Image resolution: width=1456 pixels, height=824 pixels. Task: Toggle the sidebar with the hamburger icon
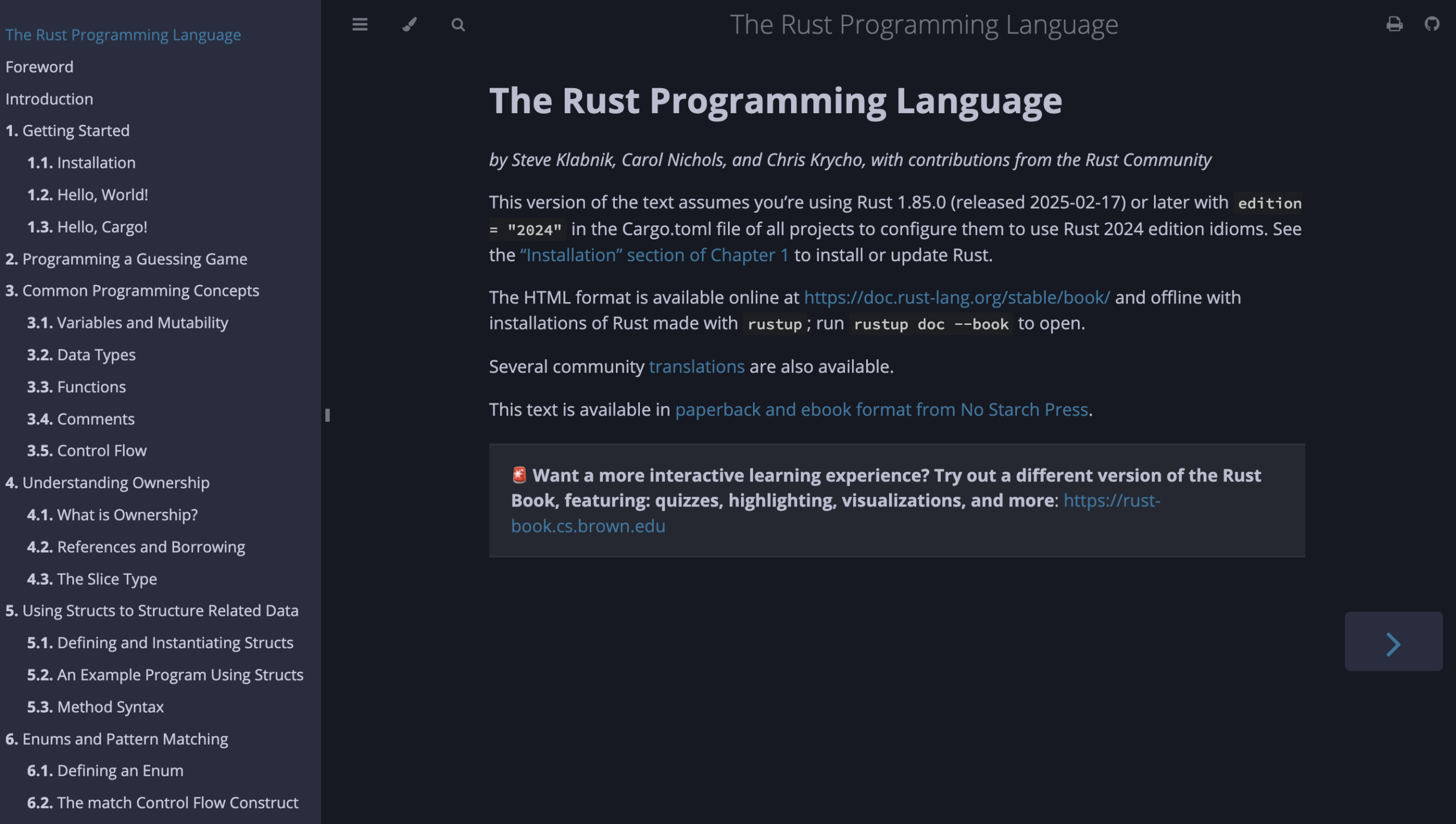click(x=359, y=24)
